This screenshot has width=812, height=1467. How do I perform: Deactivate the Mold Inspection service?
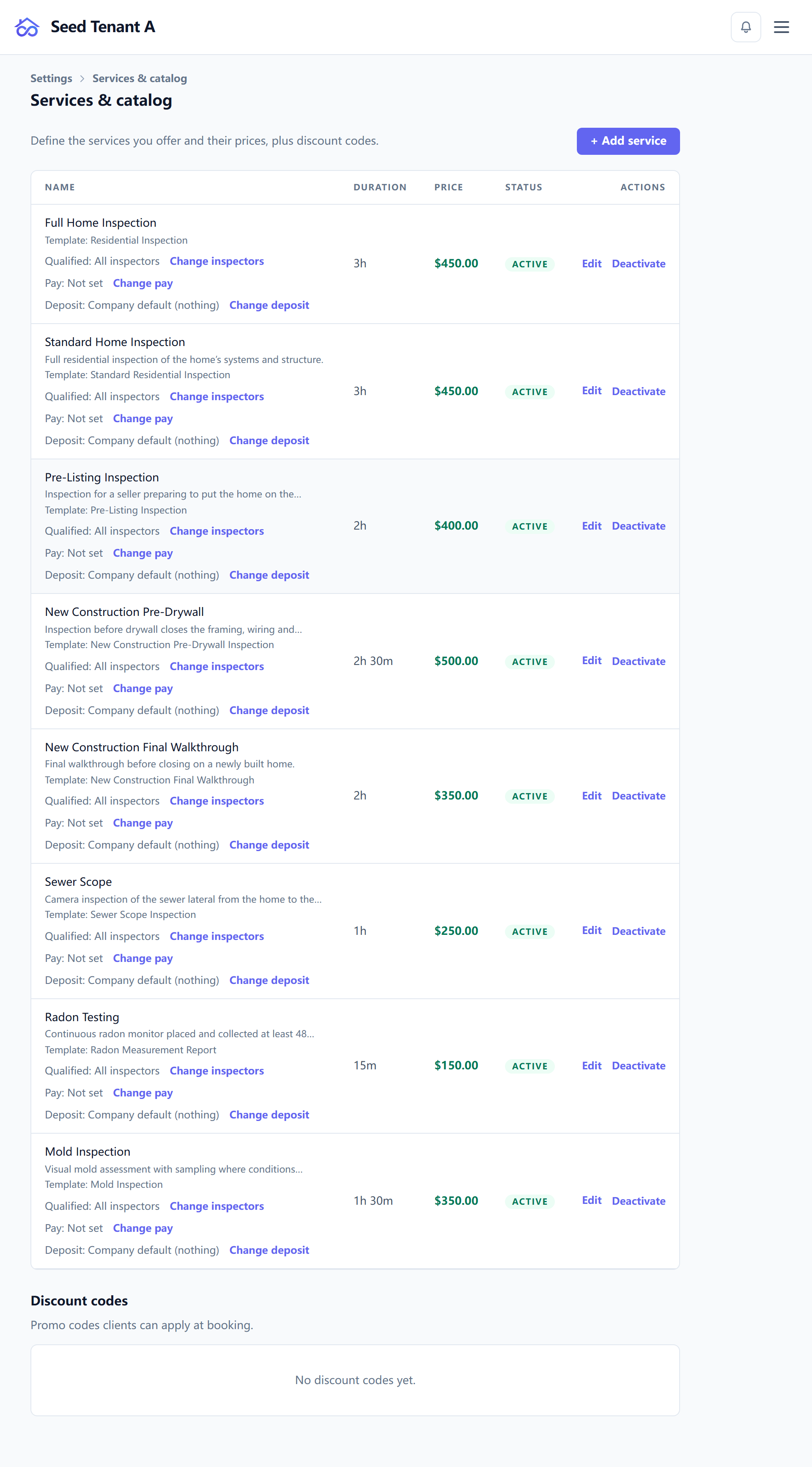click(x=638, y=1201)
